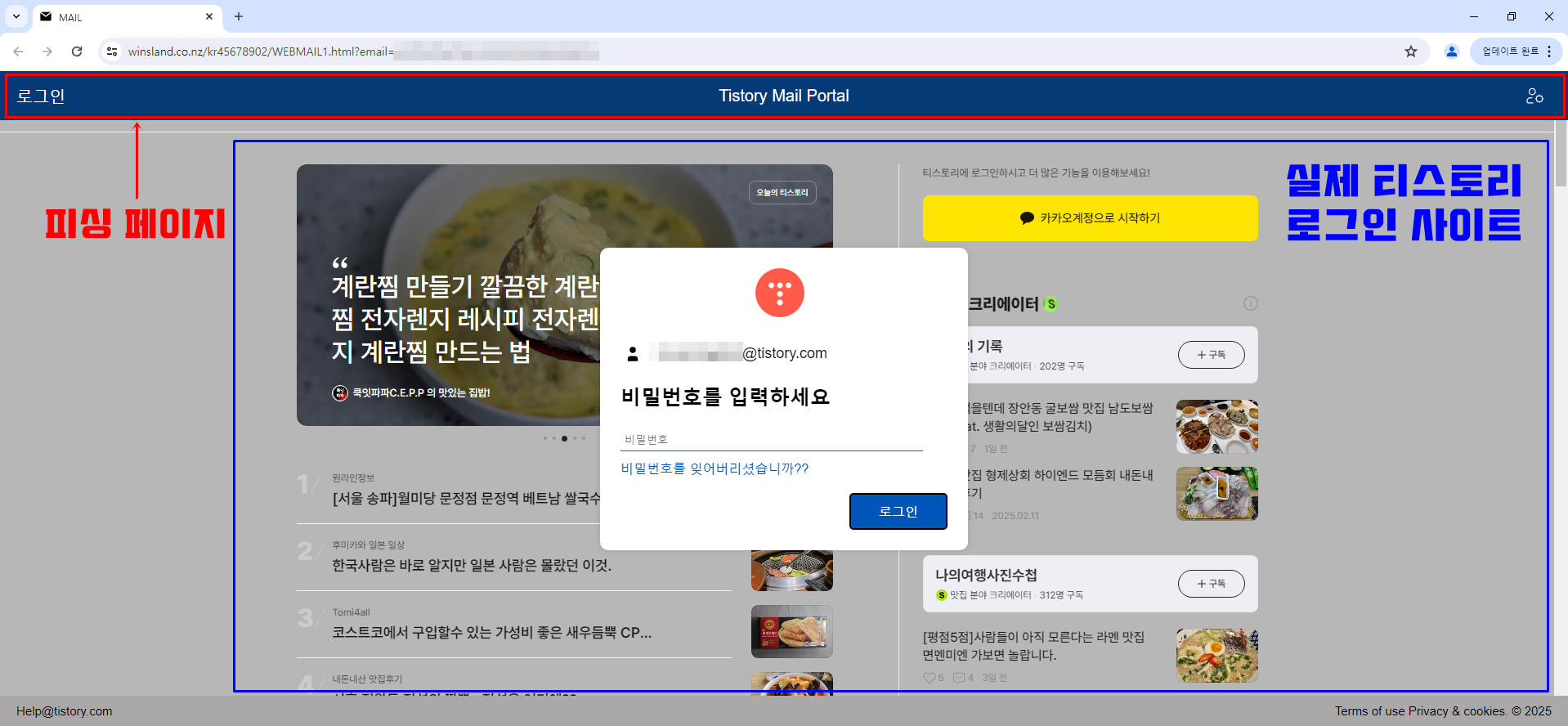This screenshot has width=1568, height=726.
Task: Click the sashimi platter thumbnail
Action: 1217,494
